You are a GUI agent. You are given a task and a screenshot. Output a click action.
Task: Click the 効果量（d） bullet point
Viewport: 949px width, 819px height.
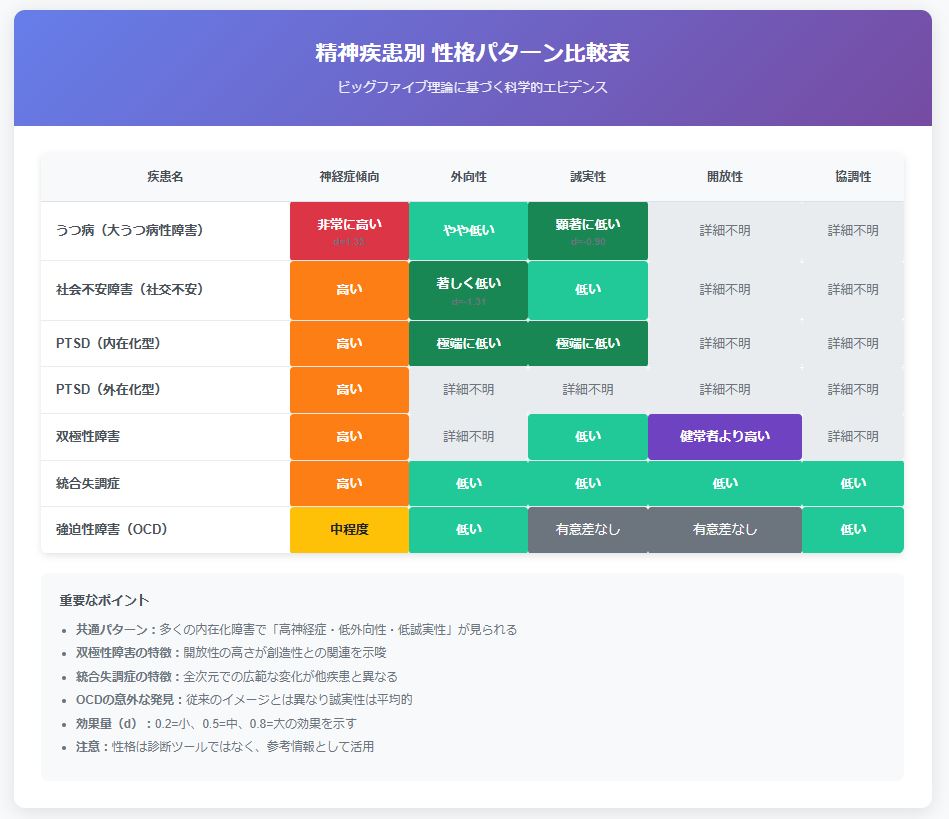tap(216, 723)
